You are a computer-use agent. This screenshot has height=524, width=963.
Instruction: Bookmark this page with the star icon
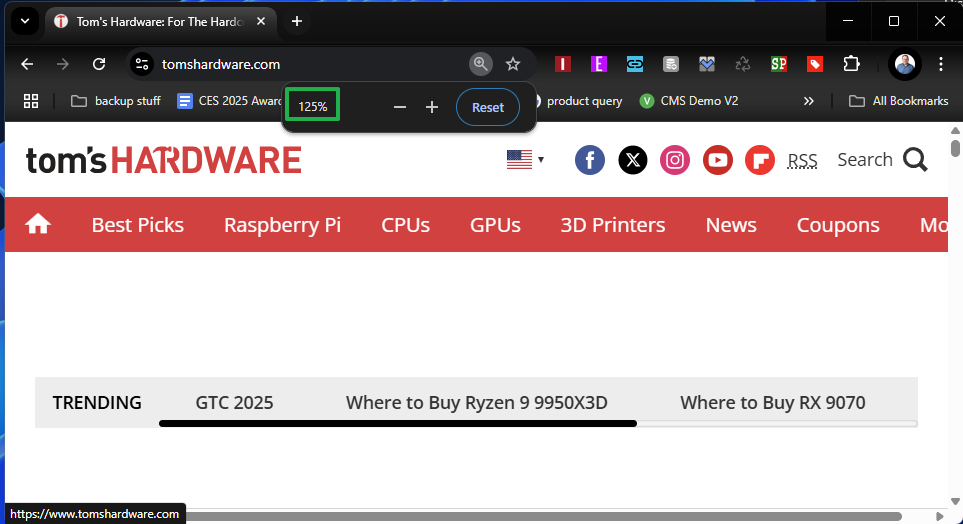tap(513, 64)
